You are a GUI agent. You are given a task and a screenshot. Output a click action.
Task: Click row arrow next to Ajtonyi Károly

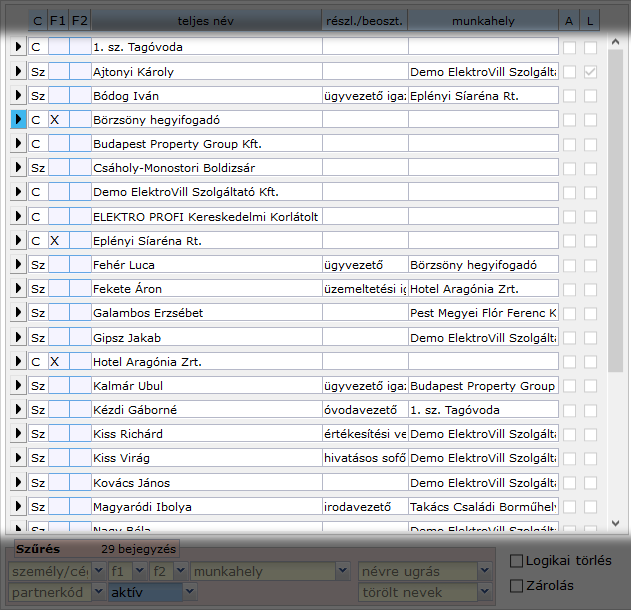pos(18,71)
